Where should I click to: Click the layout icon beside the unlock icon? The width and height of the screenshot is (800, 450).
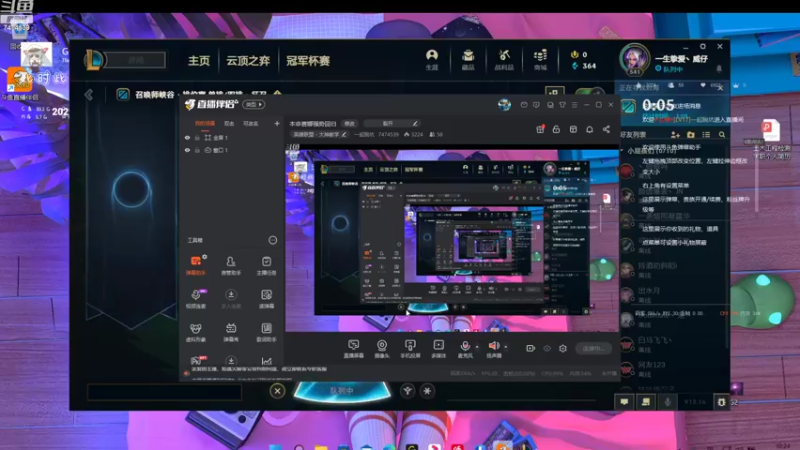(x=573, y=130)
